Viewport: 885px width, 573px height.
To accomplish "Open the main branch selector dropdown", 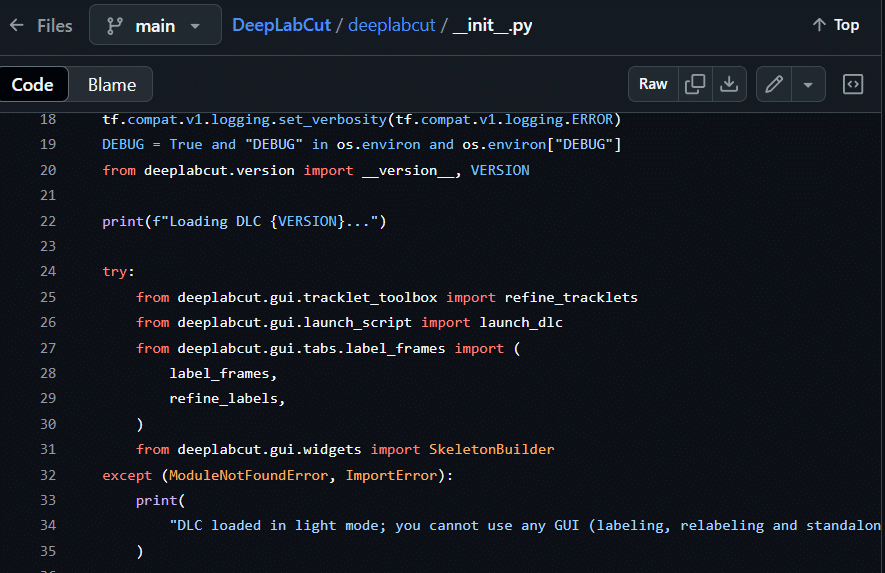I will (155, 25).
